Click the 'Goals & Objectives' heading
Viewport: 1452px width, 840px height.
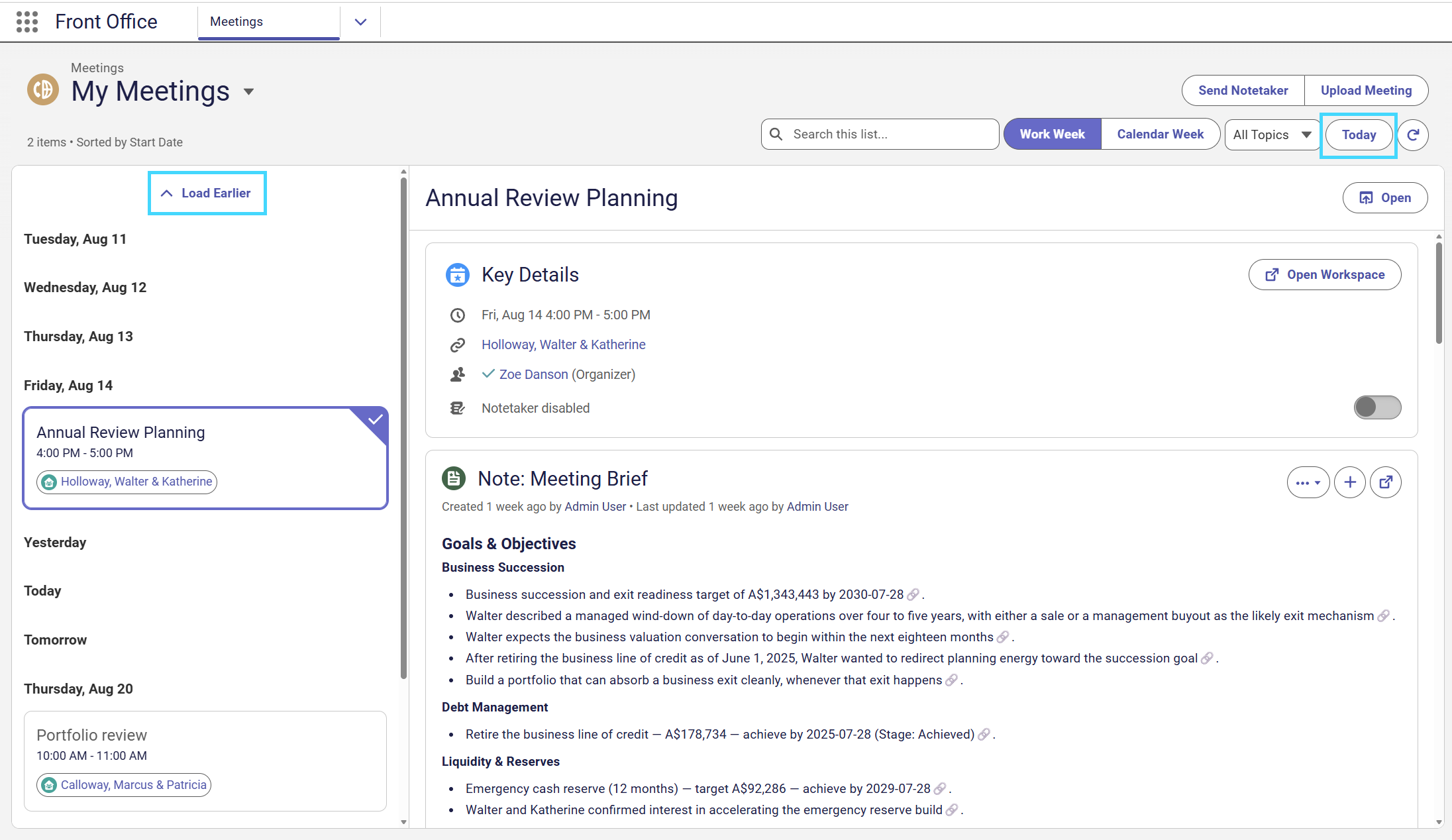pyautogui.click(x=509, y=544)
